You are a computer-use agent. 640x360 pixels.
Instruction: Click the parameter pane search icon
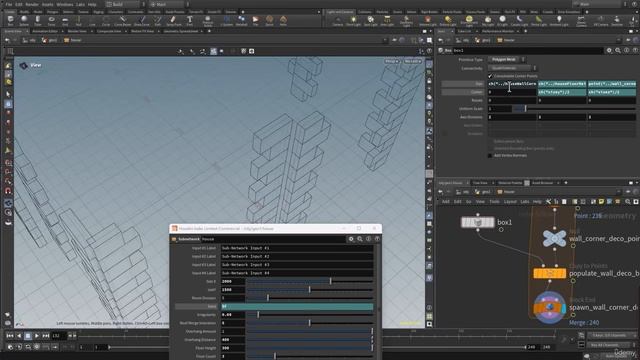tap(618, 50)
